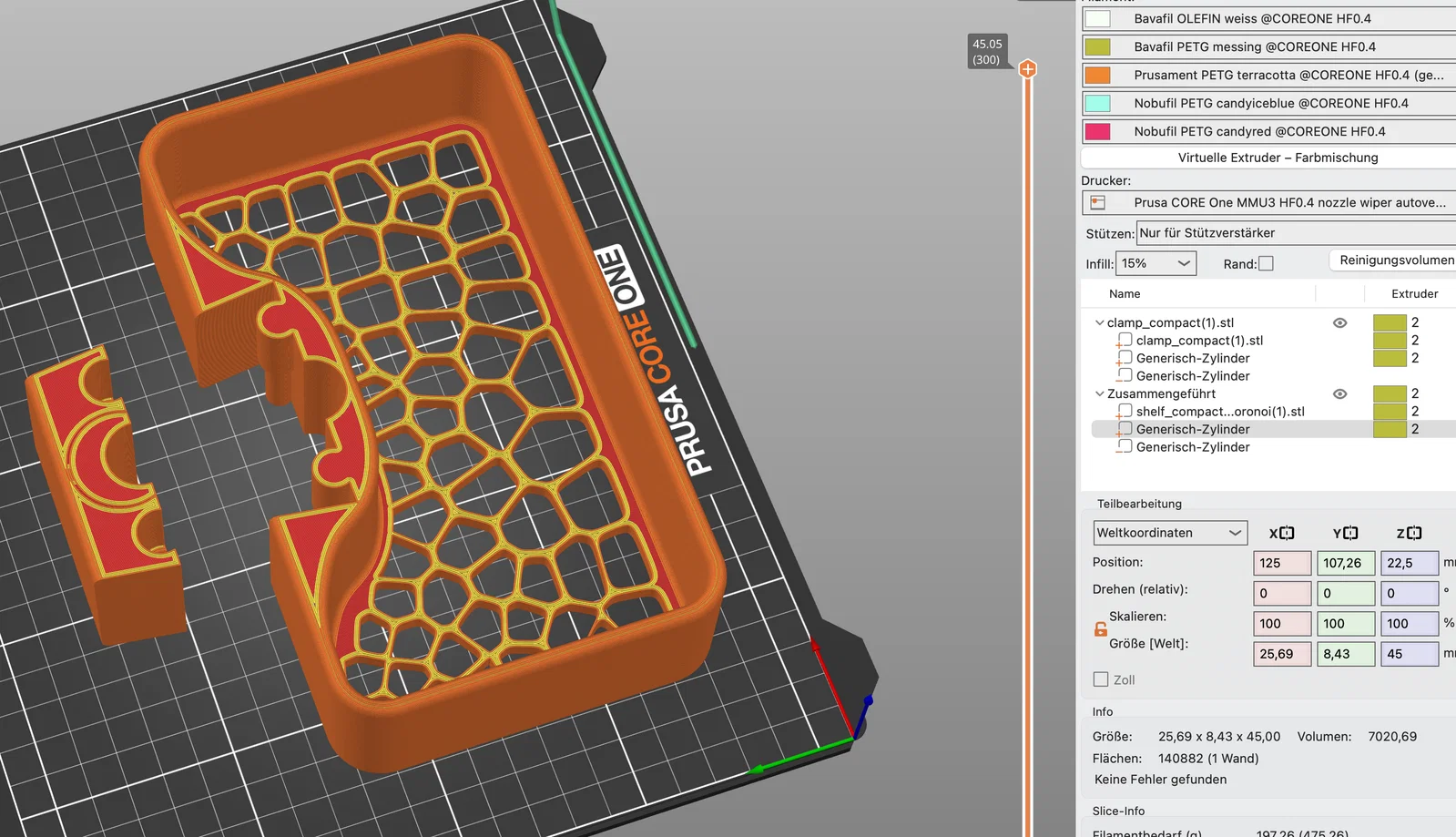Viewport: 1456px width, 837px height.
Task: Click the selected Generisch-Zylinder part icon
Action: pos(1125,429)
